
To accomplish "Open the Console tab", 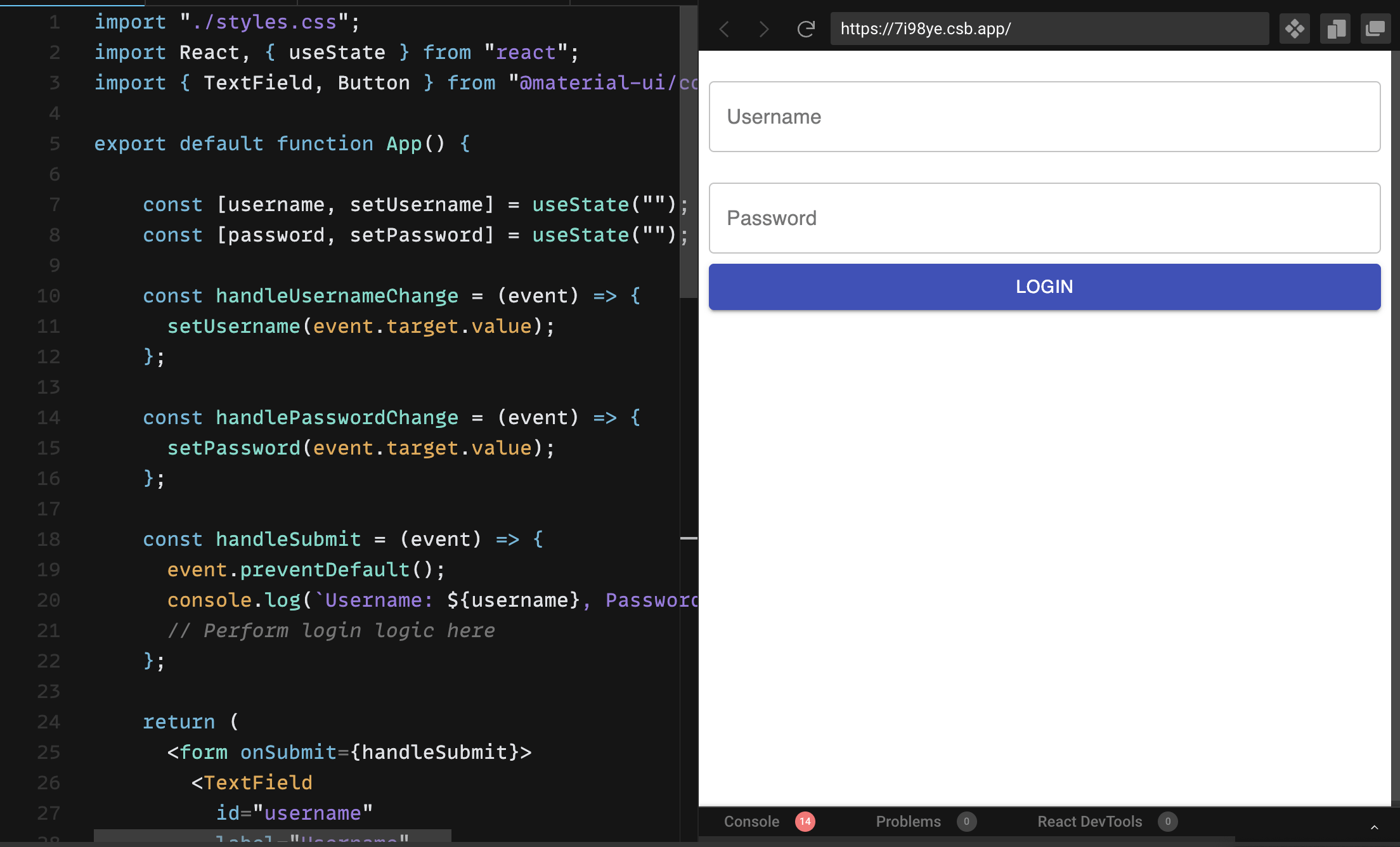I will pyautogui.click(x=751, y=822).
